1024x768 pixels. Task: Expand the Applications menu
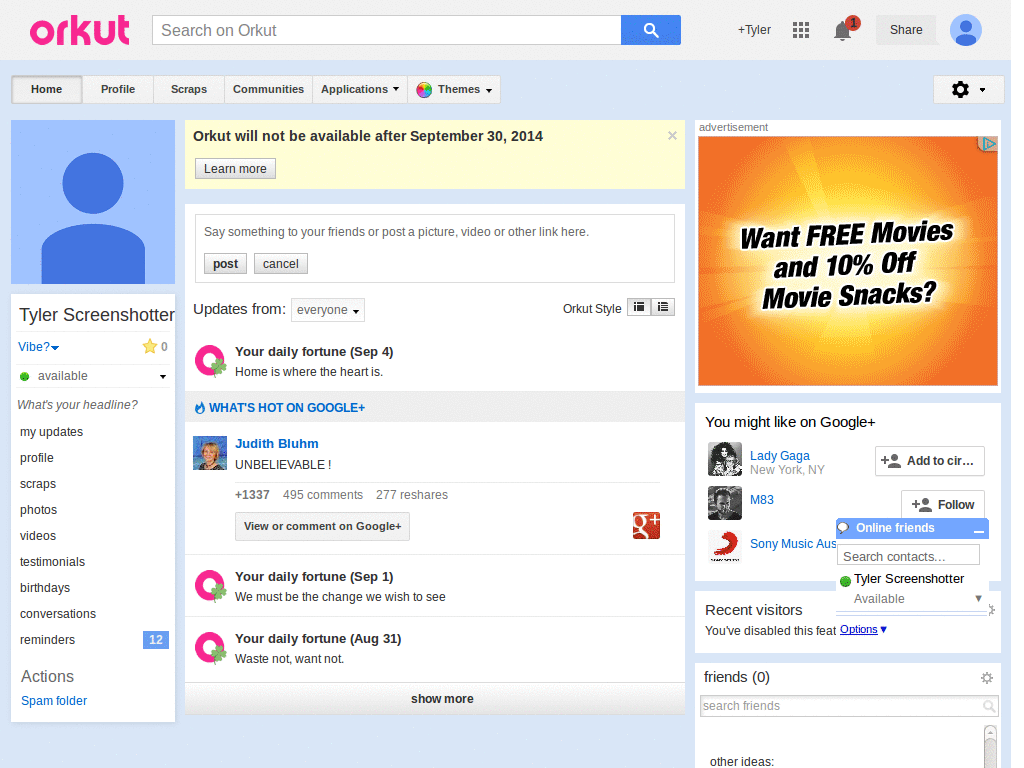point(359,89)
